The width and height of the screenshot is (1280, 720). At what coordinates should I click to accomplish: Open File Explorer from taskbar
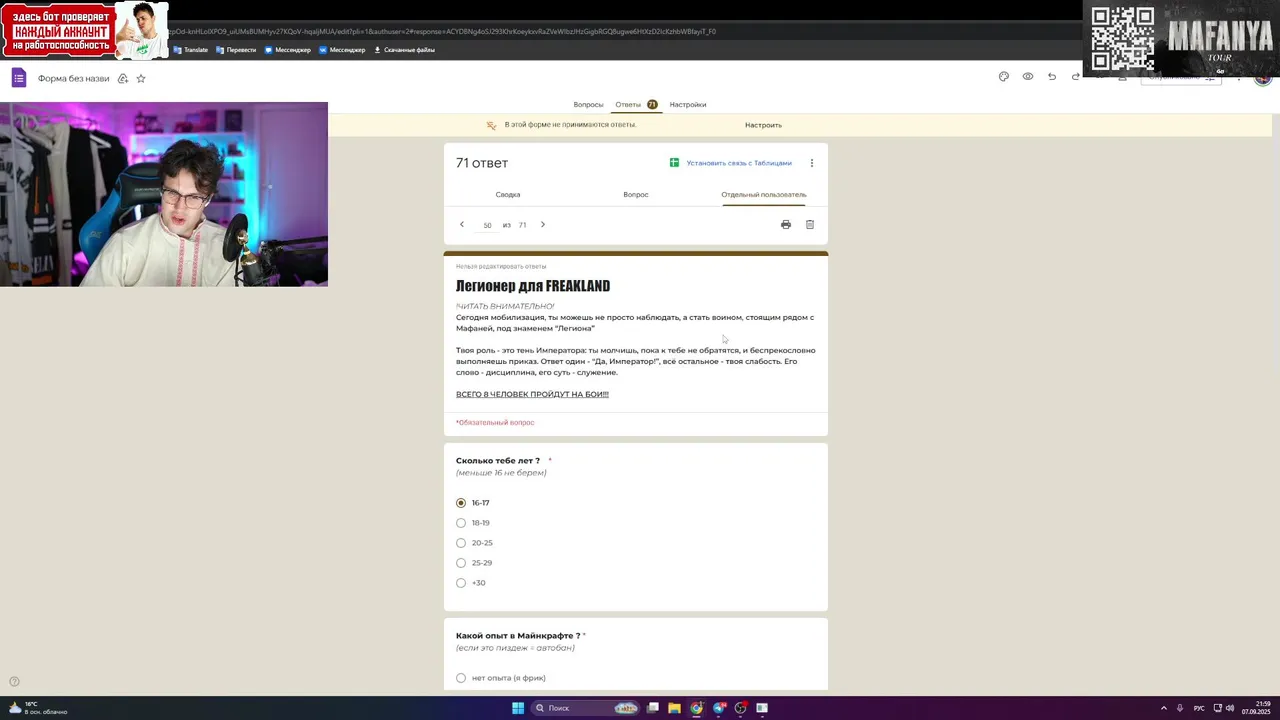tap(675, 708)
